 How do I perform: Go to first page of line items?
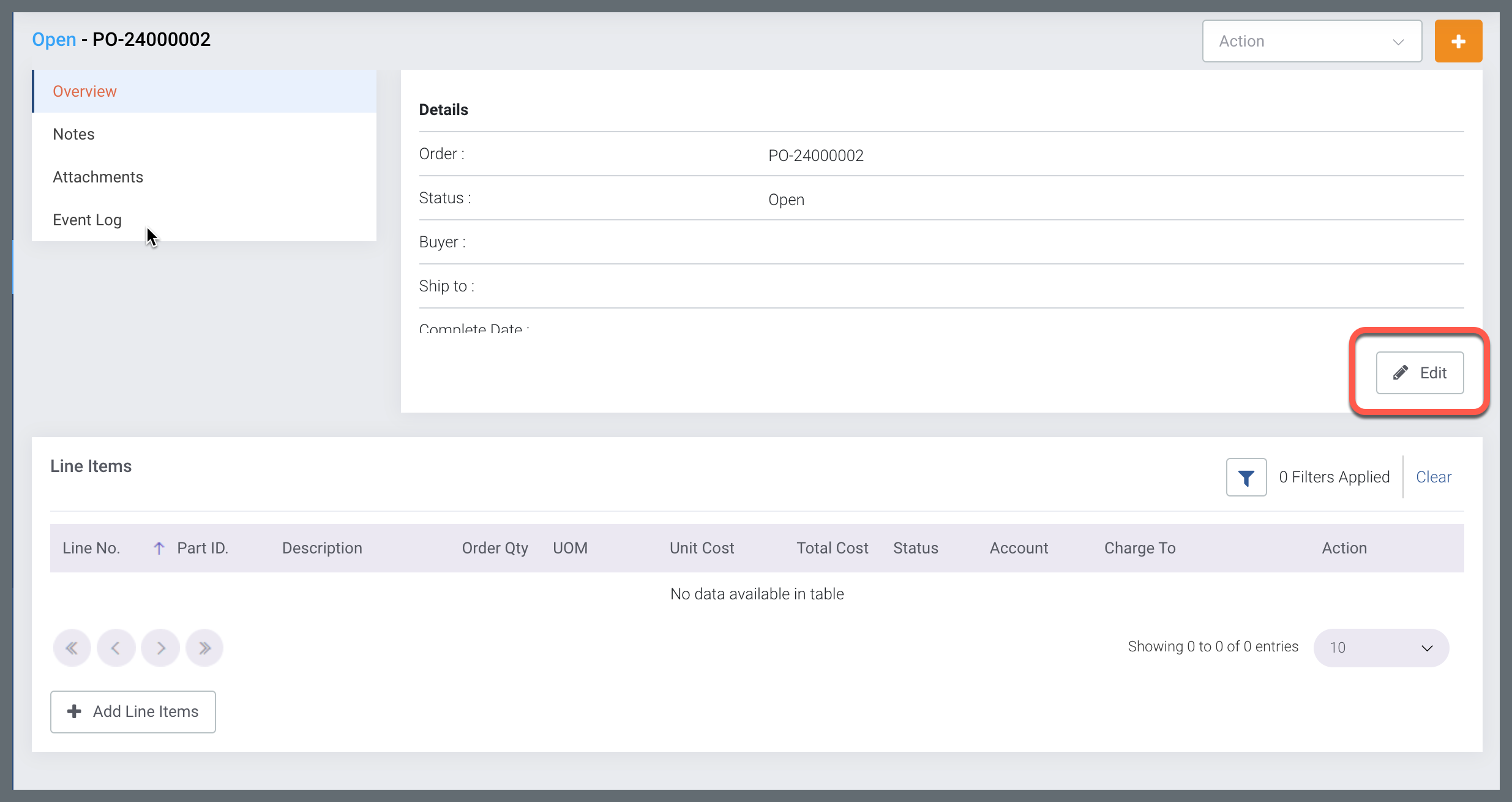point(72,648)
